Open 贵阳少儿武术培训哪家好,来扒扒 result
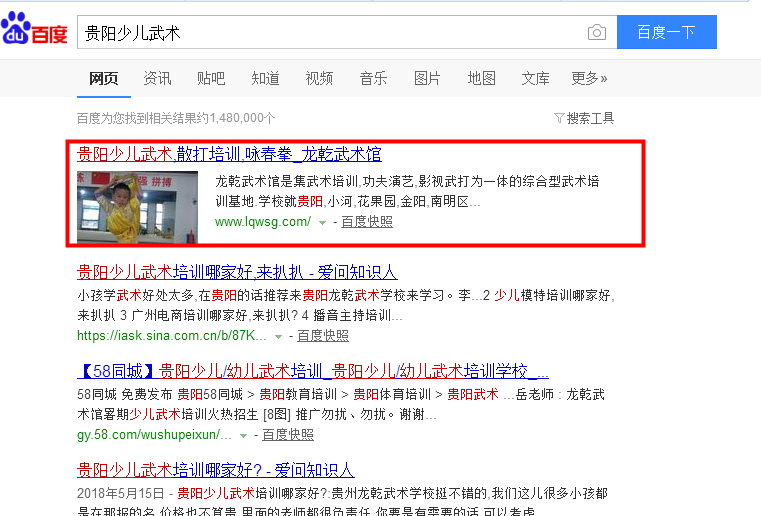The width and height of the screenshot is (761, 516). pyautogui.click(x=237, y=272)
